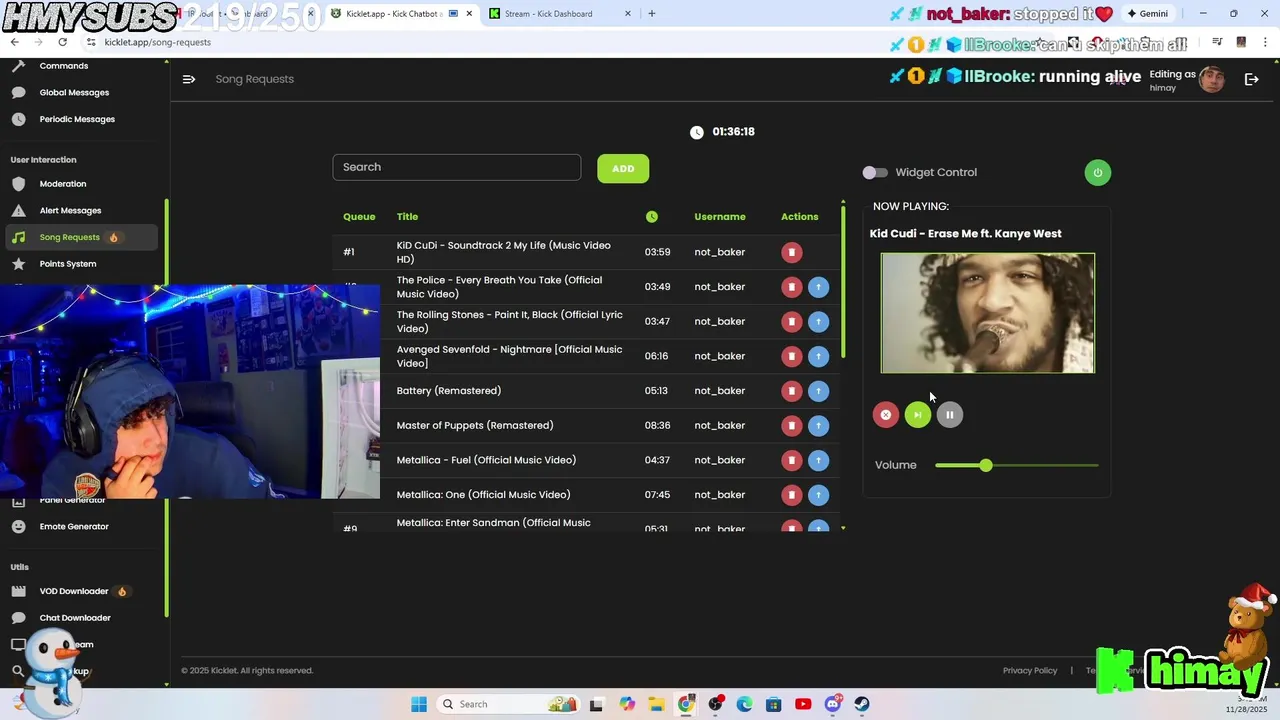The height and width of the screenshot is (720, 1280).
Task: Open Steam from taskbar
Action: 862,704
